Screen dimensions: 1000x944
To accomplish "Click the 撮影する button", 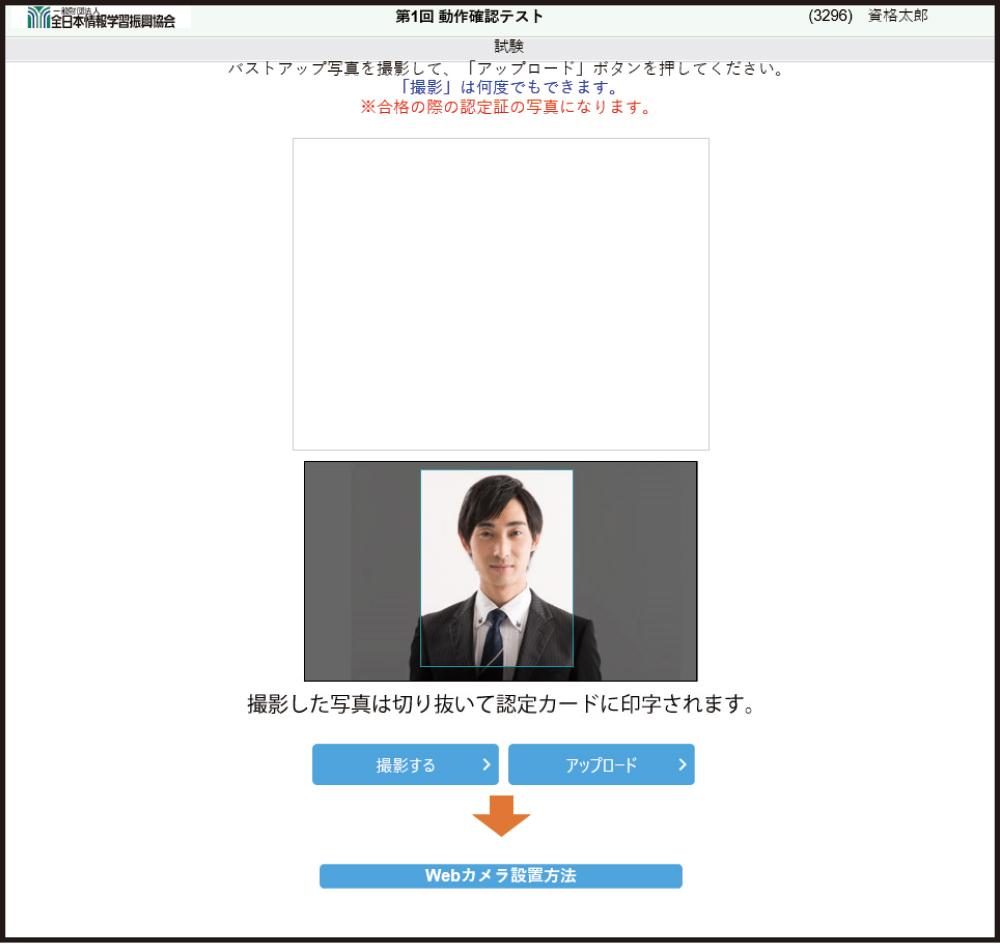I will pos(405,764).
